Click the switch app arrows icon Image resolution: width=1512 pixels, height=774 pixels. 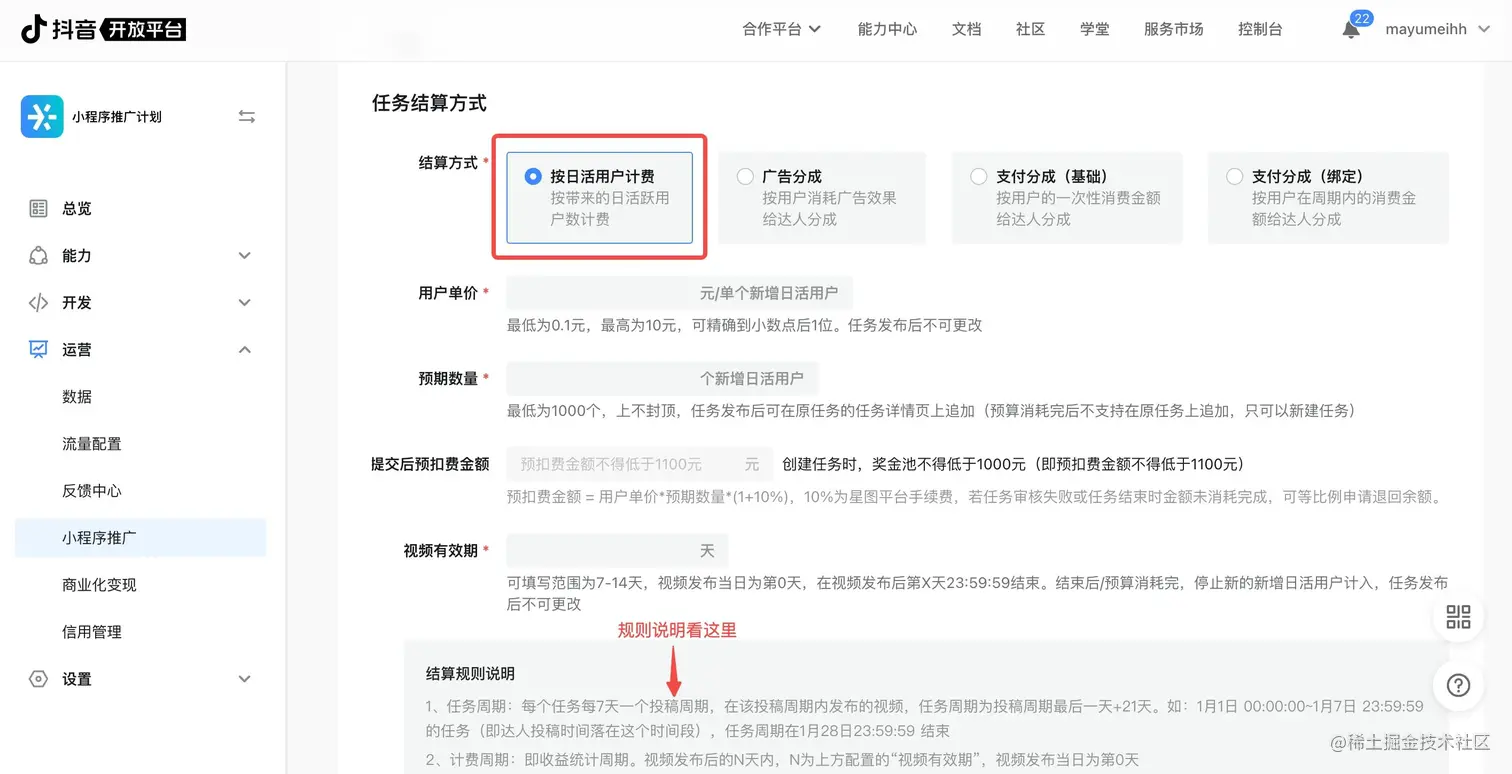tap(247, 116)
